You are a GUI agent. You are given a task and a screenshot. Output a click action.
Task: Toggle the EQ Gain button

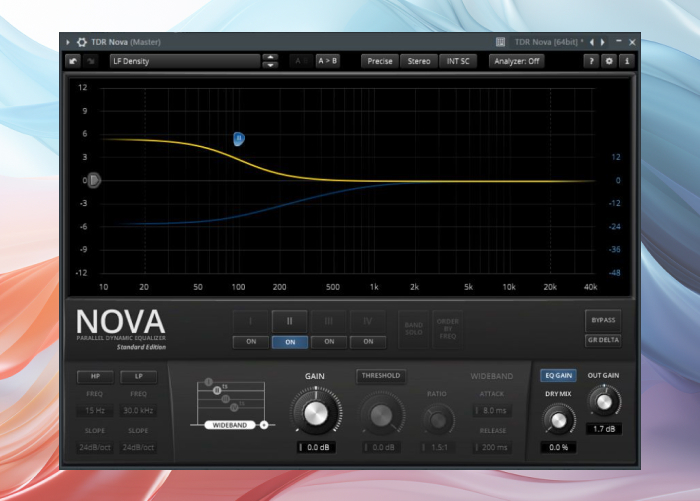[x=558, y=376]
